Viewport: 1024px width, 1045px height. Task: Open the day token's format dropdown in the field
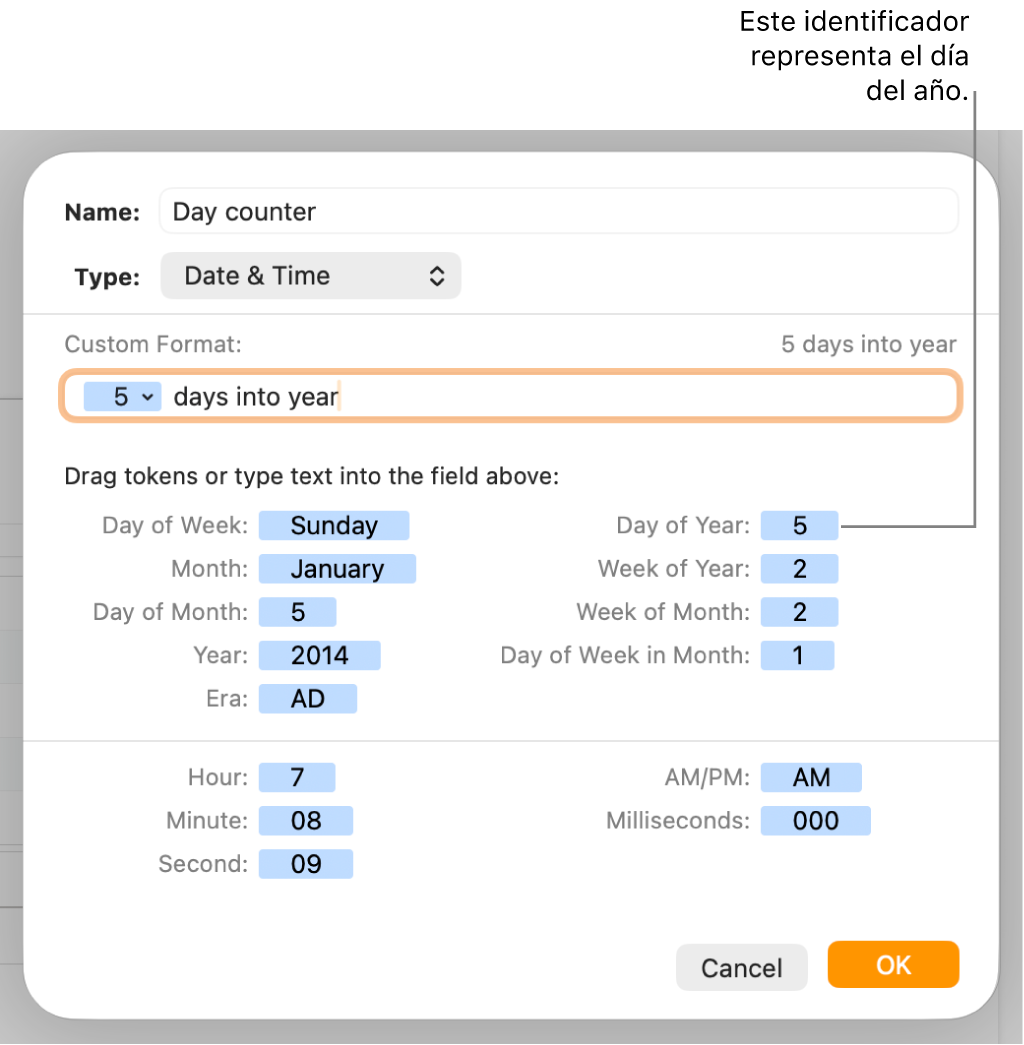click(147, 396)
